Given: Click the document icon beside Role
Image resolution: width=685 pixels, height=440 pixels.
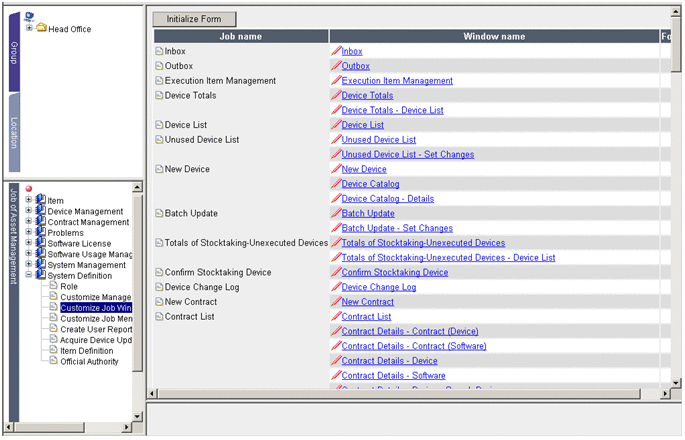Looking at the screenshot, I should (x=53, y=287).
